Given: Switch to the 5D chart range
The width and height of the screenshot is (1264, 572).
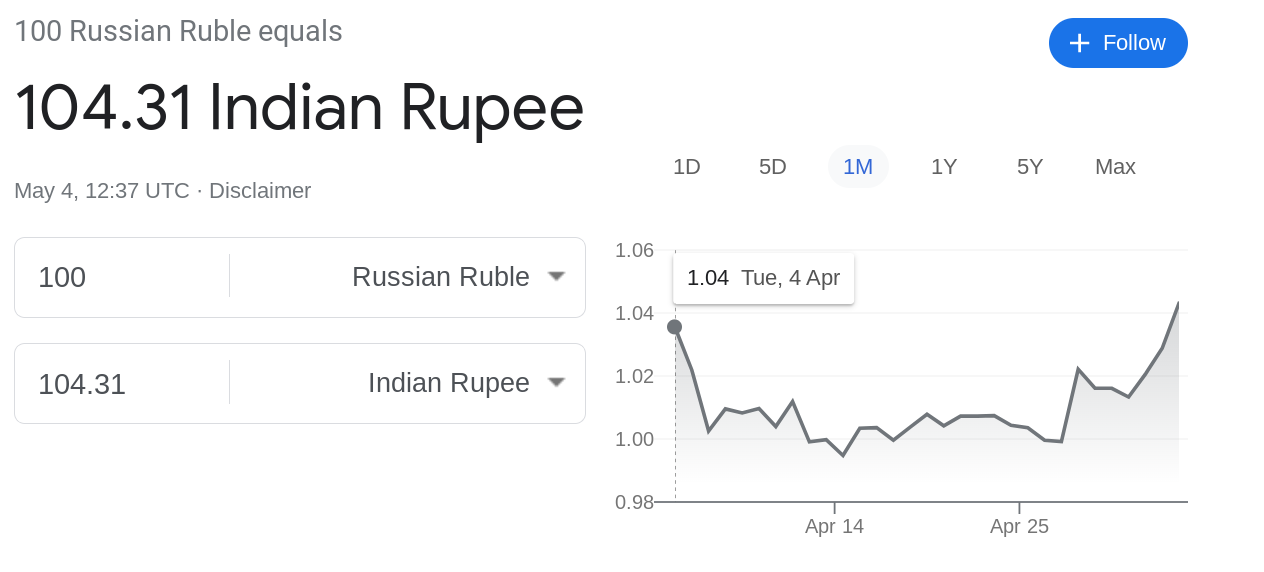Looking at the screenshot, I should [773, 167].
